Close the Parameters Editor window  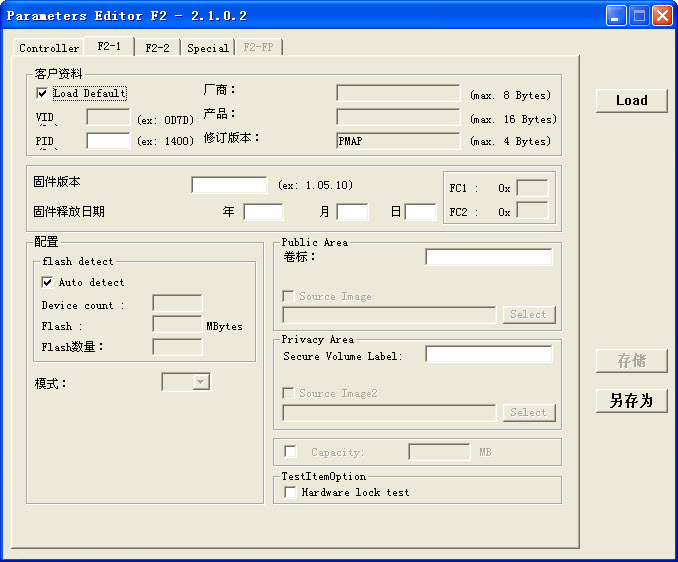[x=661, y=15]
